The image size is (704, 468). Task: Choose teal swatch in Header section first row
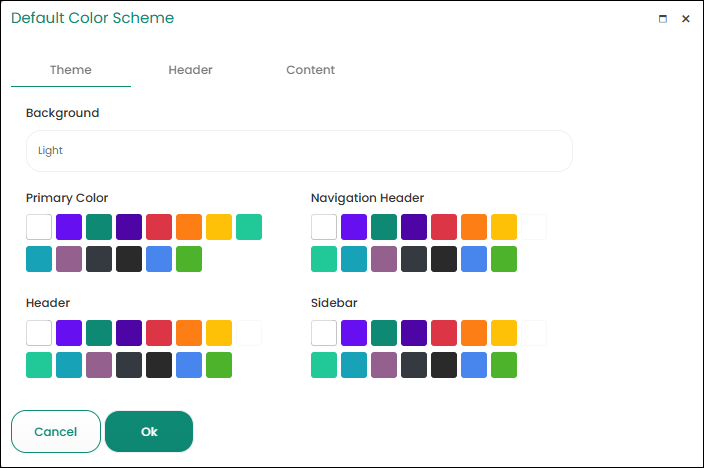tap(99, 333)
